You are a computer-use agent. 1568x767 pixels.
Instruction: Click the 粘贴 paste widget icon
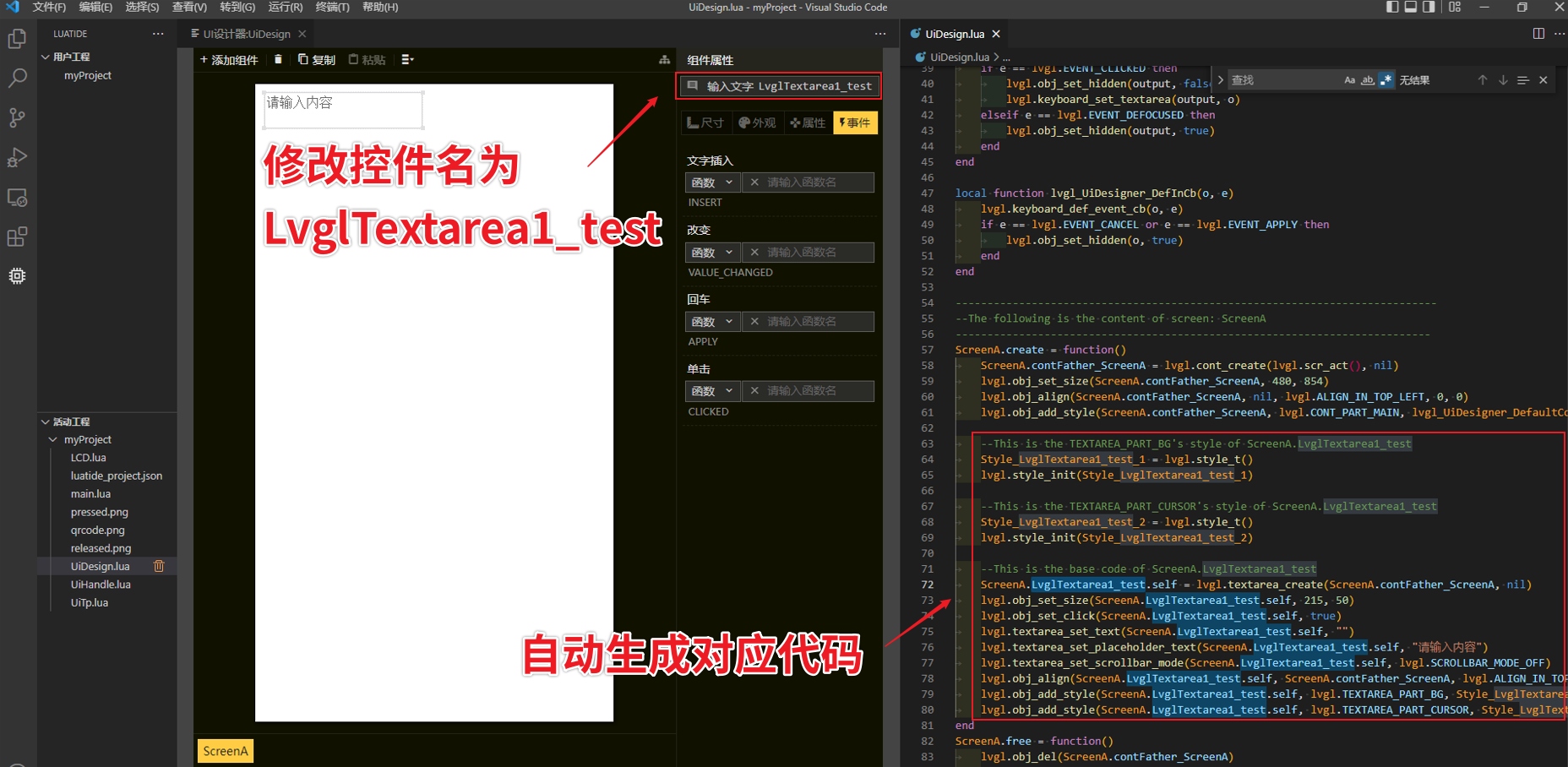click(x=367, y=59)
